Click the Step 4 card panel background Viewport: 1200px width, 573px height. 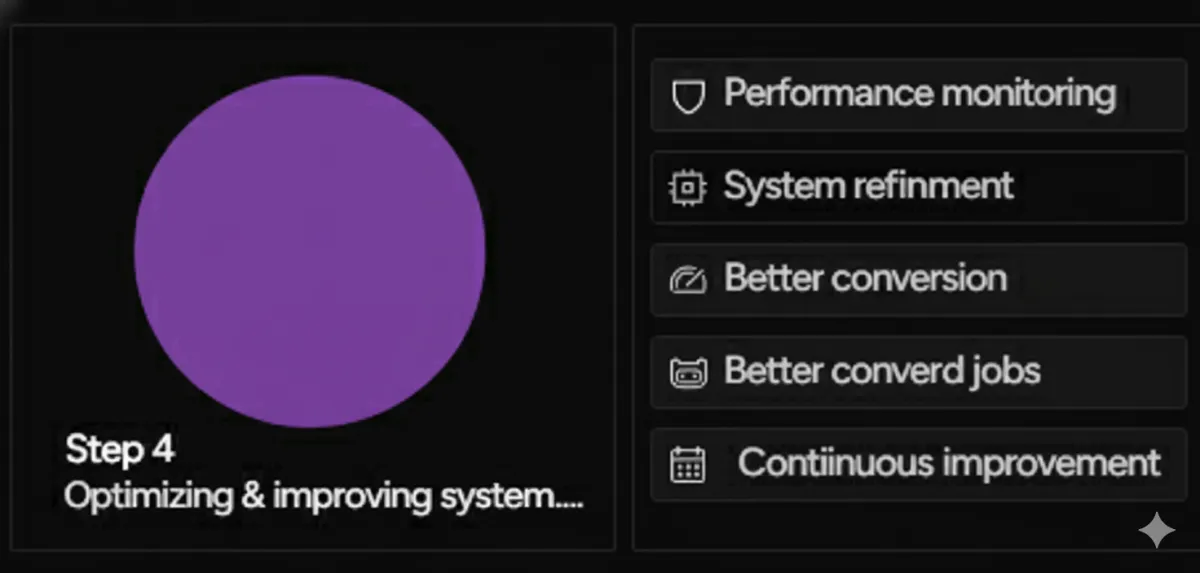click(x=313, y=287)
